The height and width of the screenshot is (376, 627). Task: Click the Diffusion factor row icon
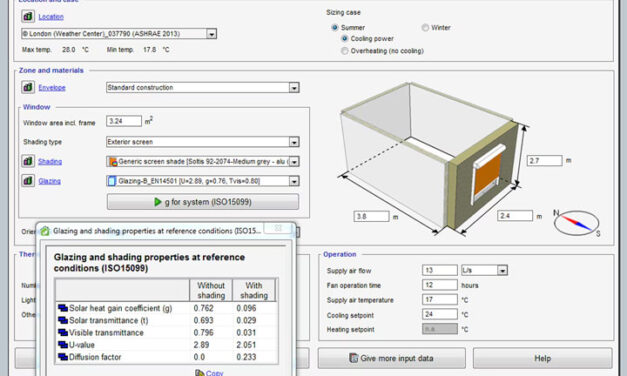[63, 357]
